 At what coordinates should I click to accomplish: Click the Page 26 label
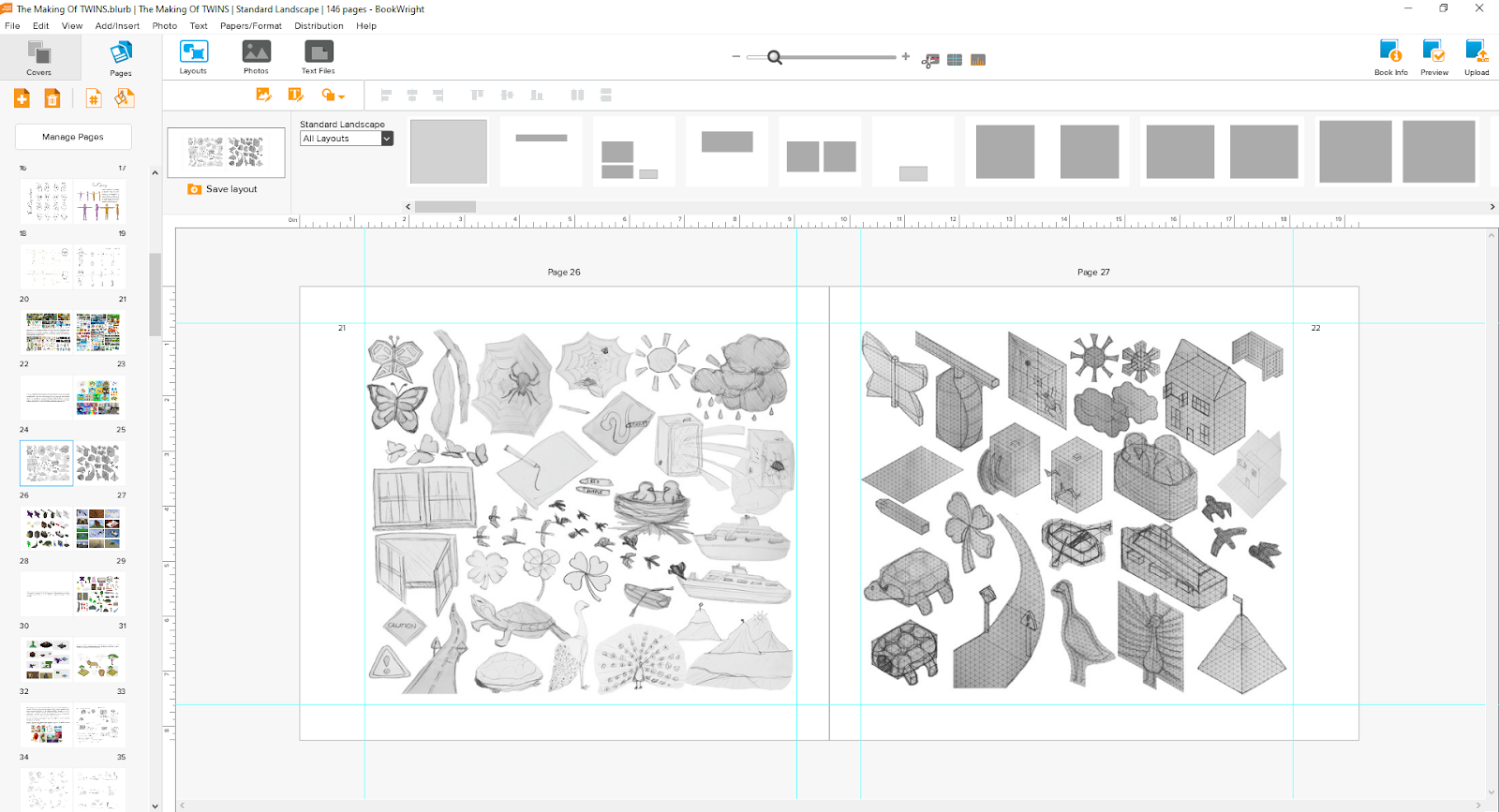coord(564,273)
